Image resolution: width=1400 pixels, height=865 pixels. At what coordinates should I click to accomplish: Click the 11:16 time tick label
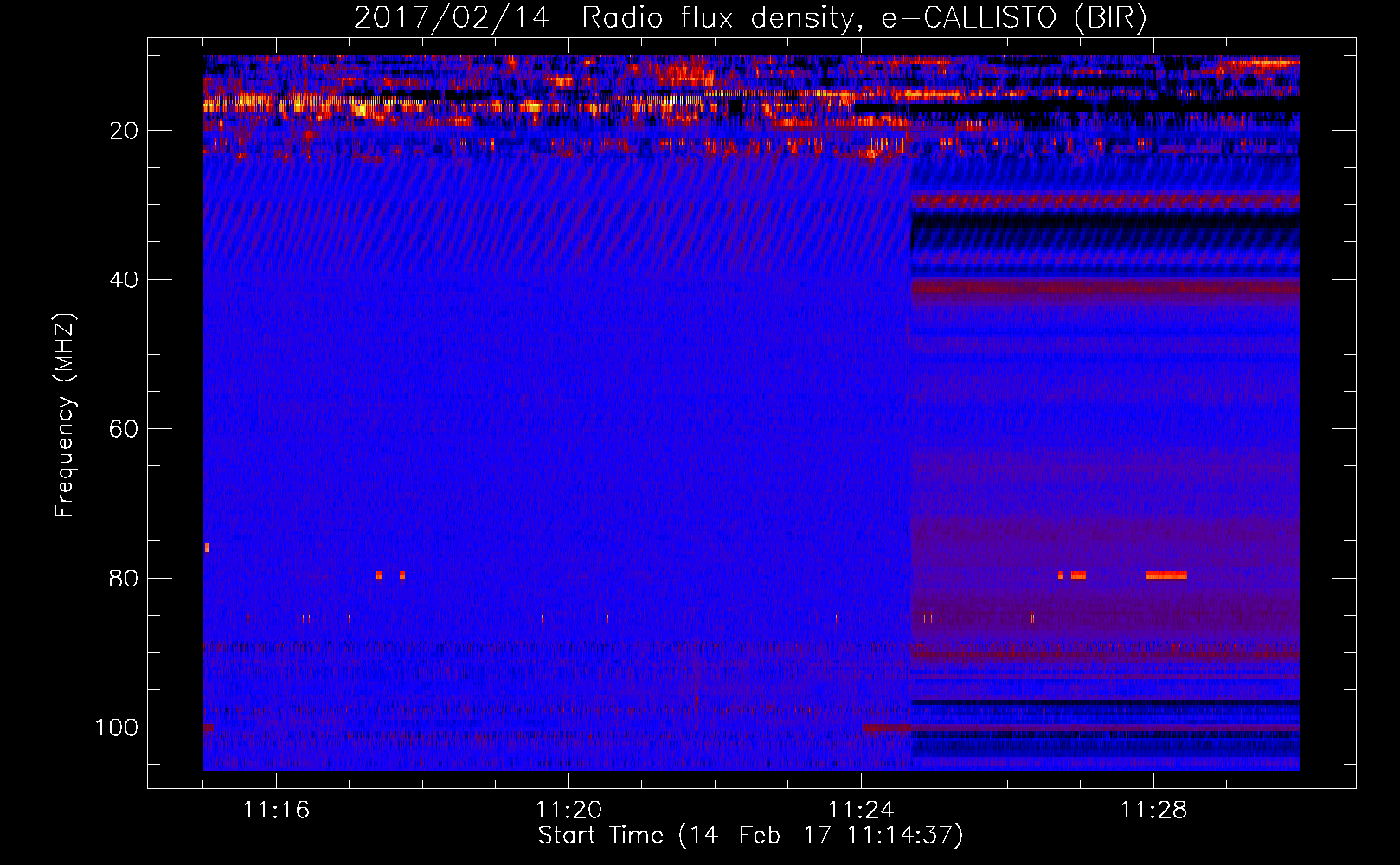(276, 811)
